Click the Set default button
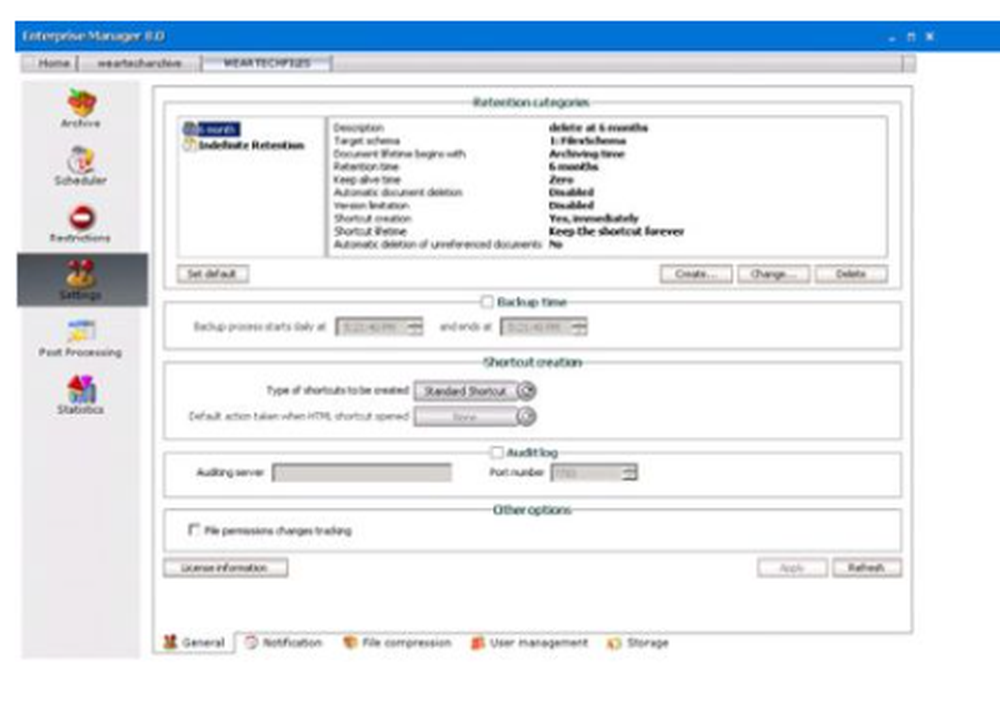The width and height of the screenshot is (1000, 702). (212, 274)
